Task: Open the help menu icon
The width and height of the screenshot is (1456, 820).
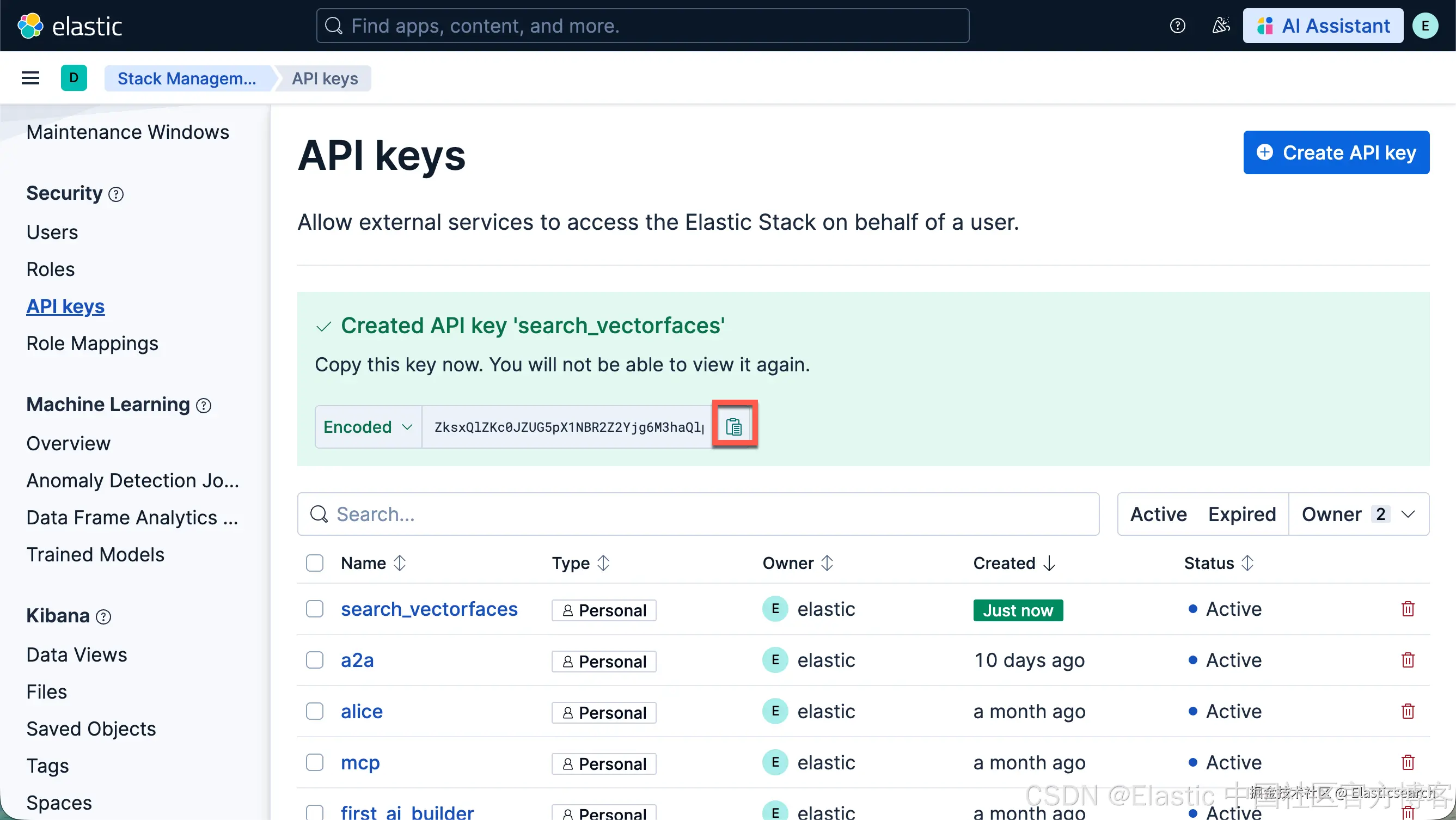Action: point(1177,26)
